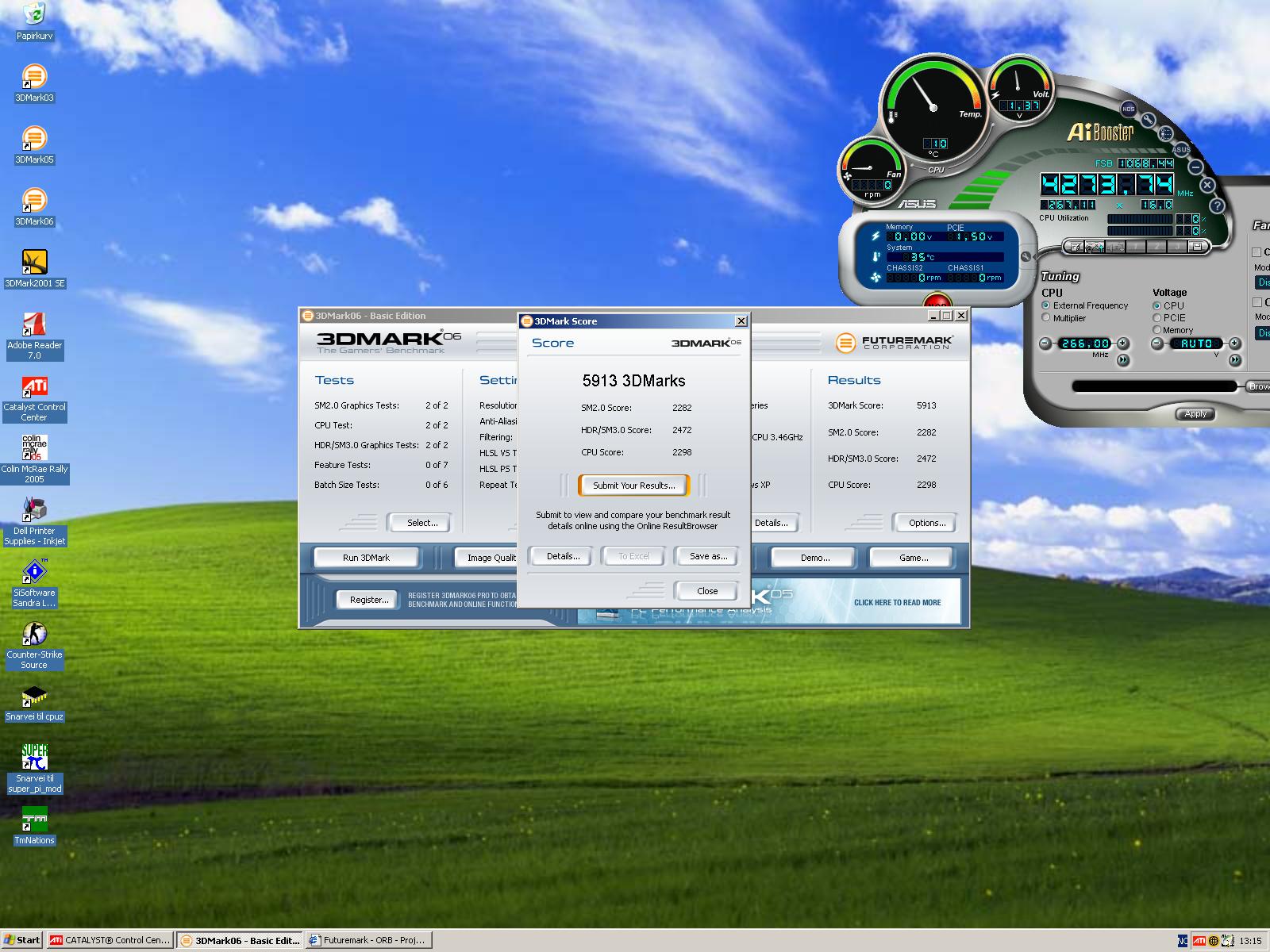Click fast-forward arrows under CPU frequency

pyautogui.click(x=1123, y=360)
